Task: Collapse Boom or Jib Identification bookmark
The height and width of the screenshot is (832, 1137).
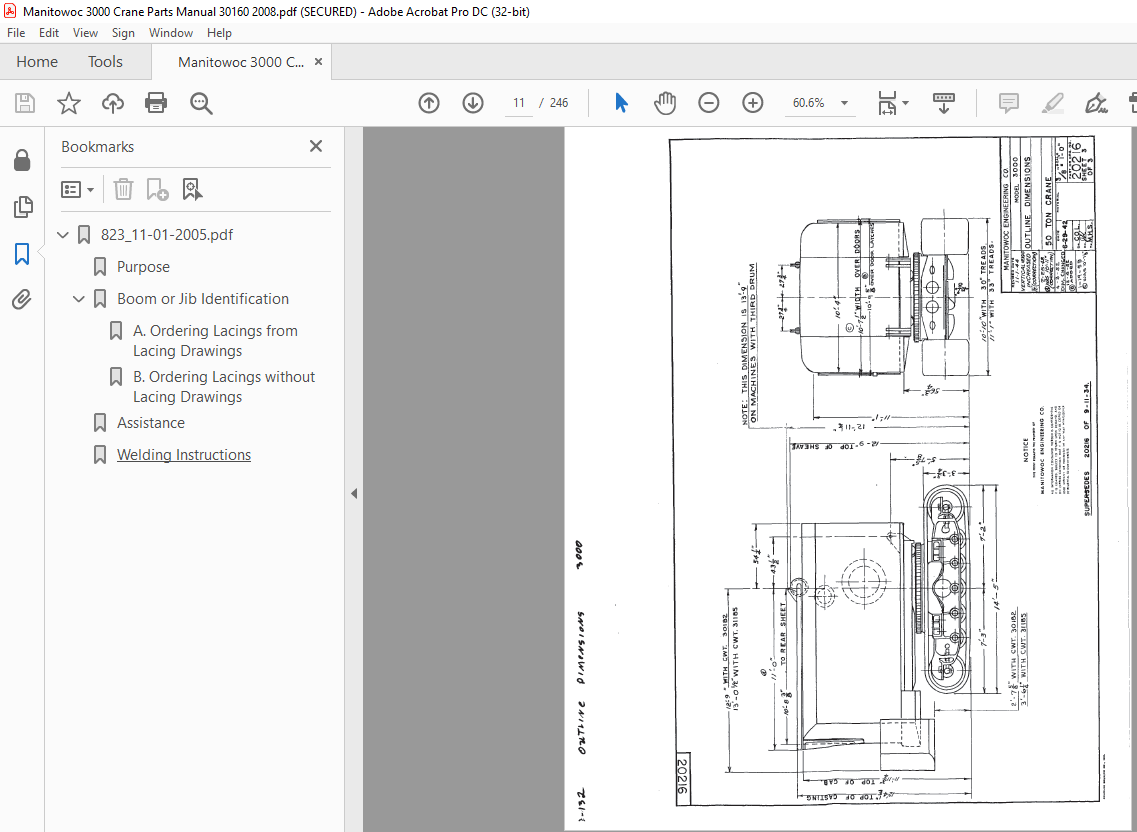Action: tap(79, 299)
